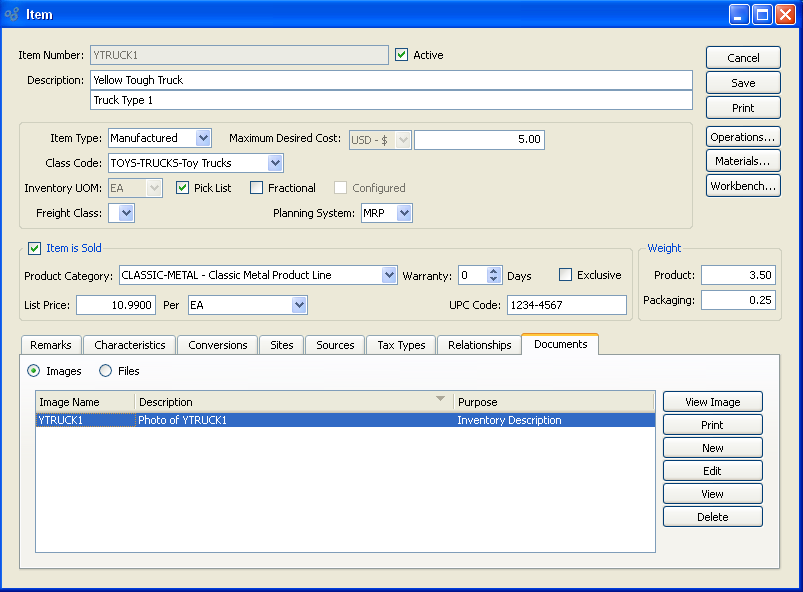Select the Documents tab

(x=560, y=344)
